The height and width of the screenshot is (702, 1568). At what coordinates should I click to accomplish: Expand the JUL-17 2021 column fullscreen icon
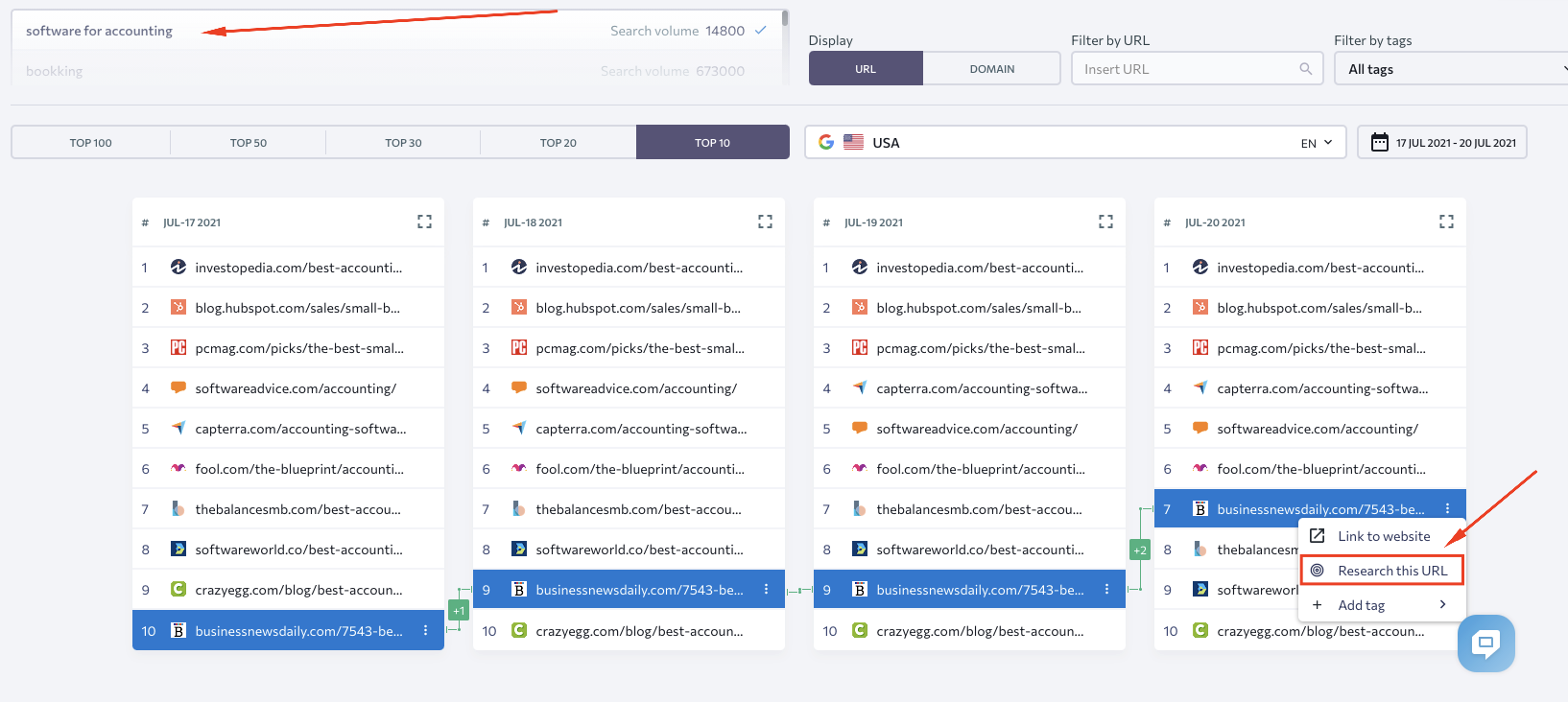pos(424,222)
